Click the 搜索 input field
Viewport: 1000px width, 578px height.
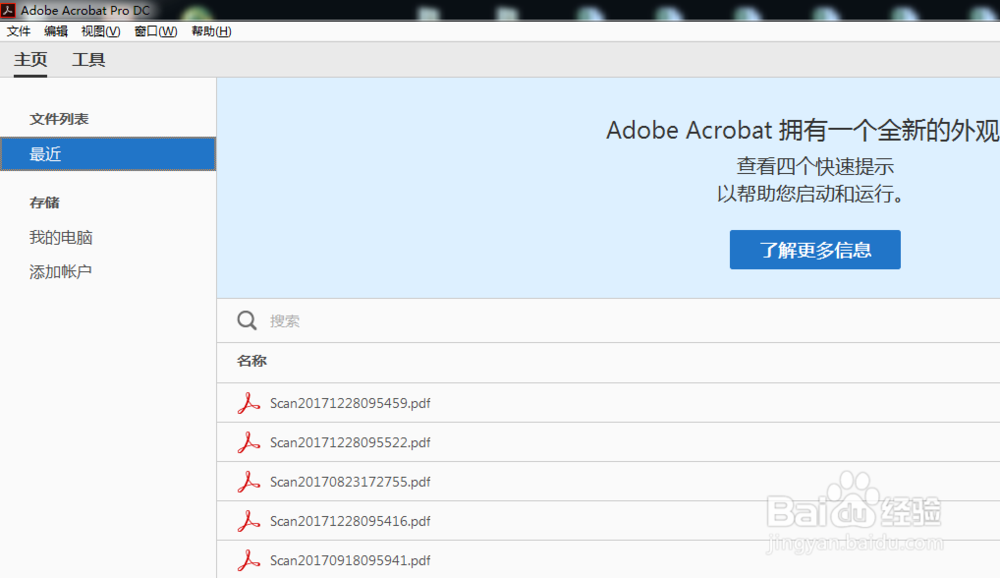(x=608, y=320)
